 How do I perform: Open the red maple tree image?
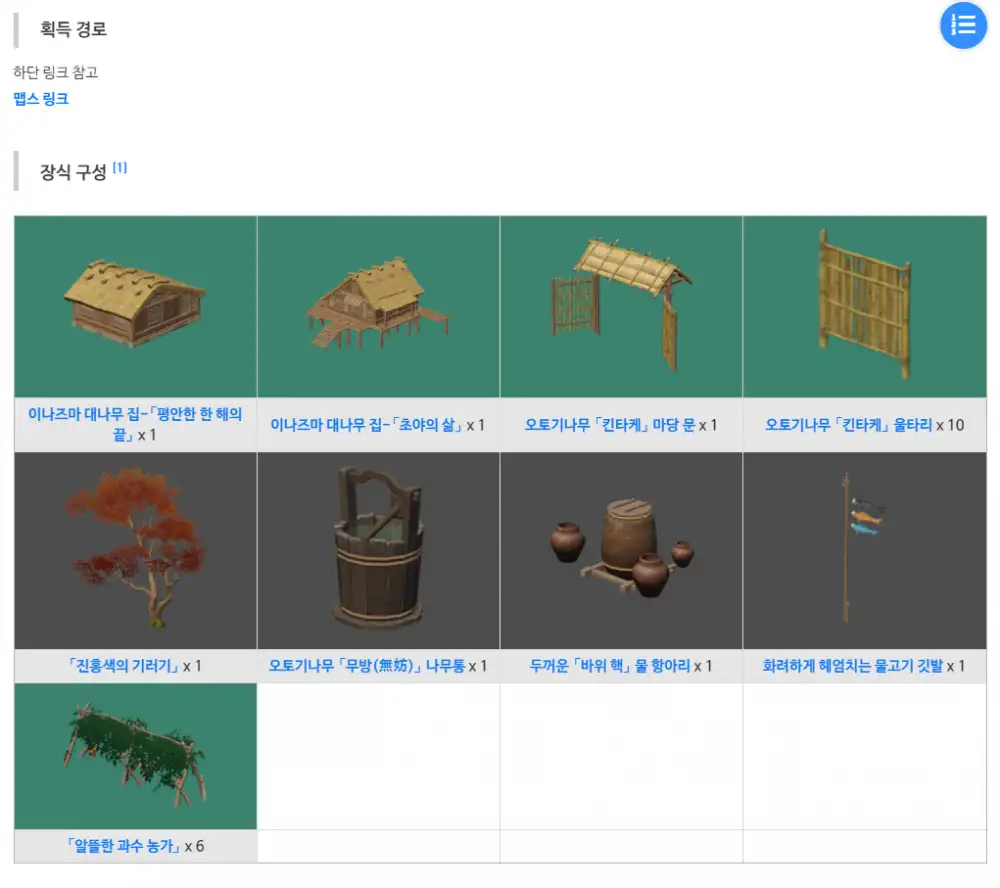tap(135, 549)
